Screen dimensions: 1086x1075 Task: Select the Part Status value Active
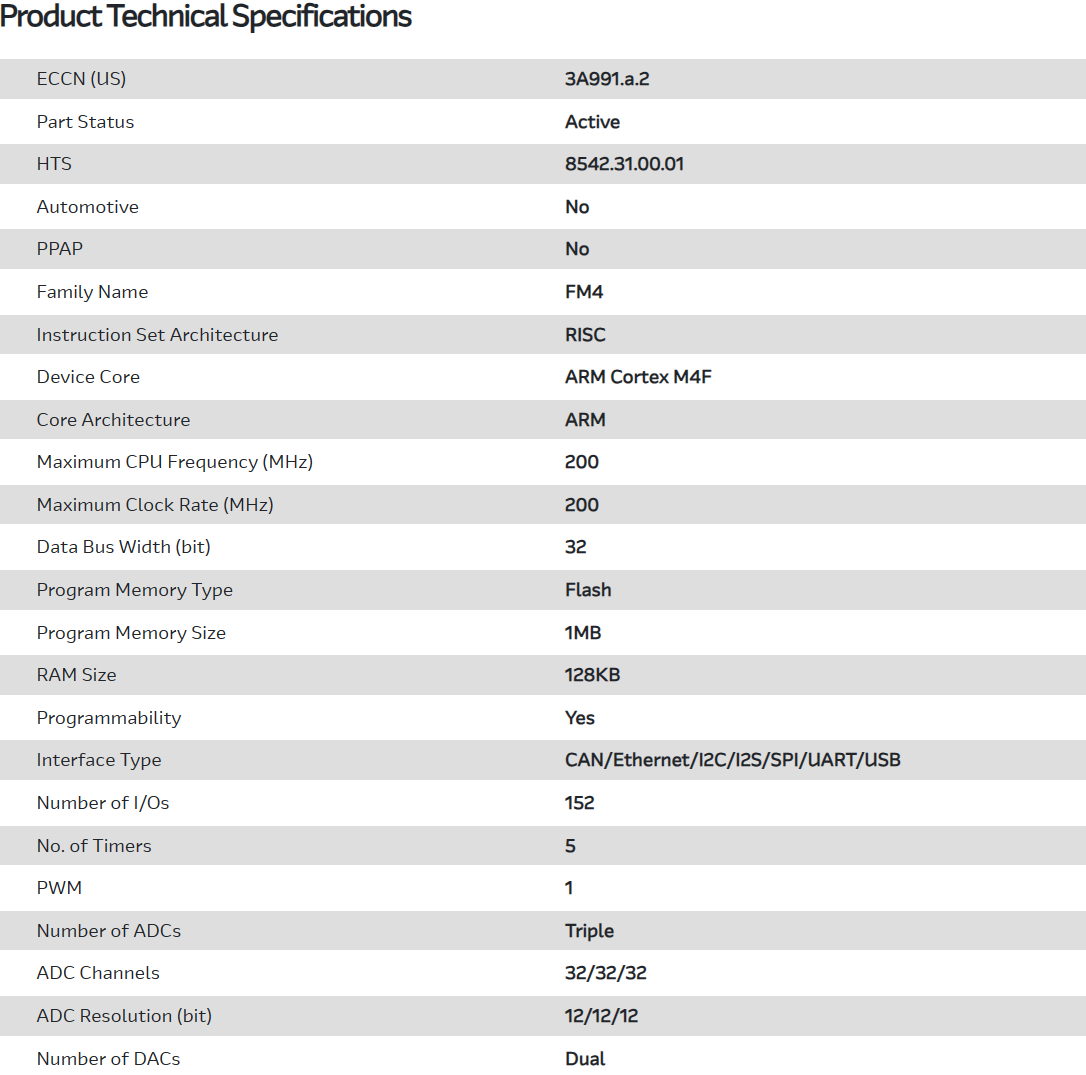pyautogui.click(x=592, y=122)
